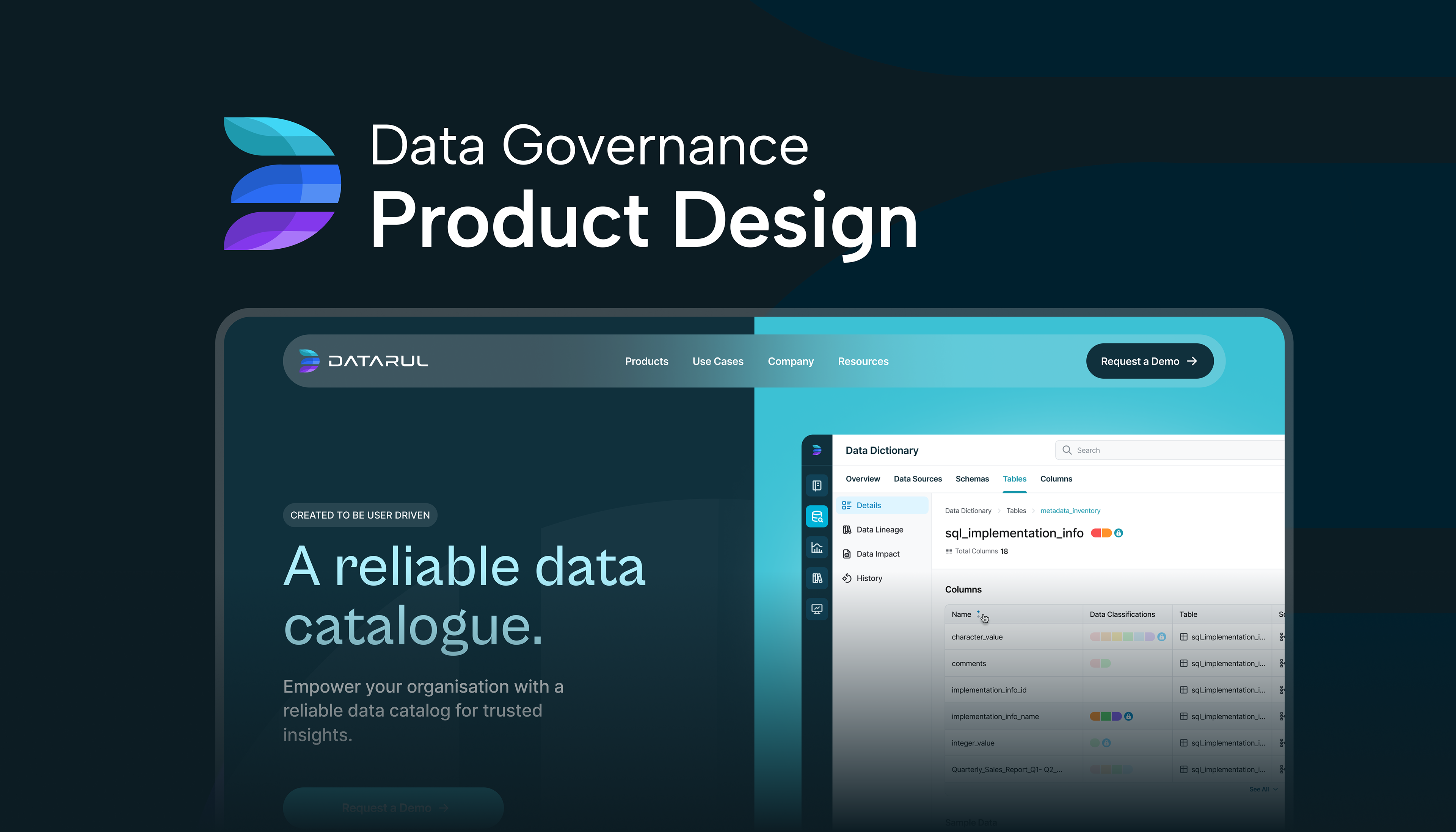Click the Request a Demo button in the navbar
The image size is (1456, 832).
click(1150, 361)
